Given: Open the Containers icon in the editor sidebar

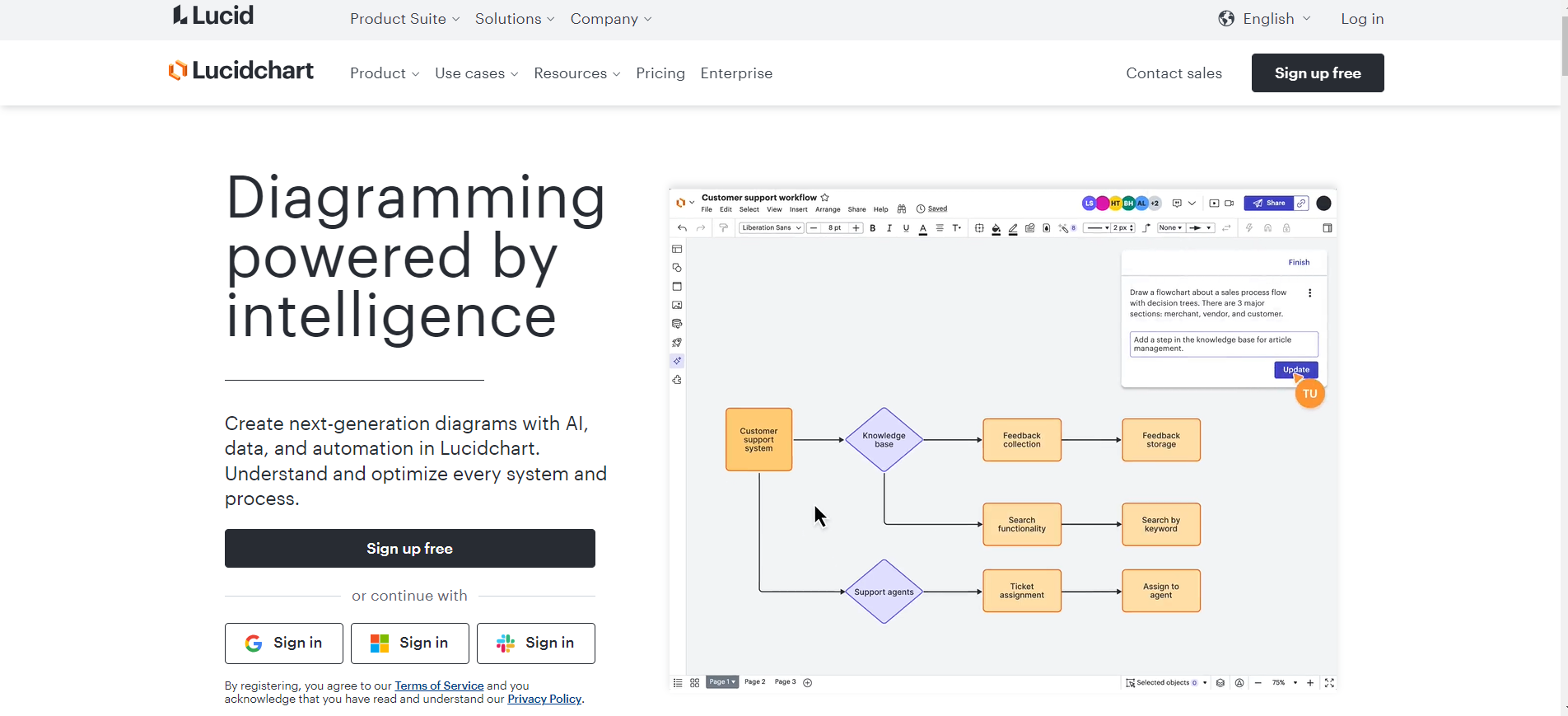Looking at the screenshot, I should click(x=677, y=287).
